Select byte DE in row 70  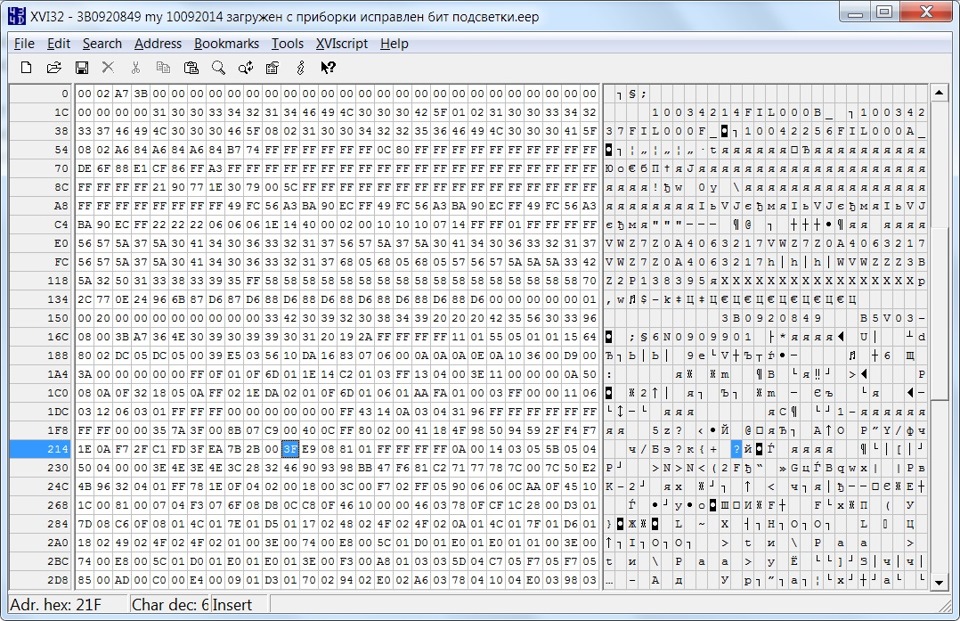pos(84,168)
